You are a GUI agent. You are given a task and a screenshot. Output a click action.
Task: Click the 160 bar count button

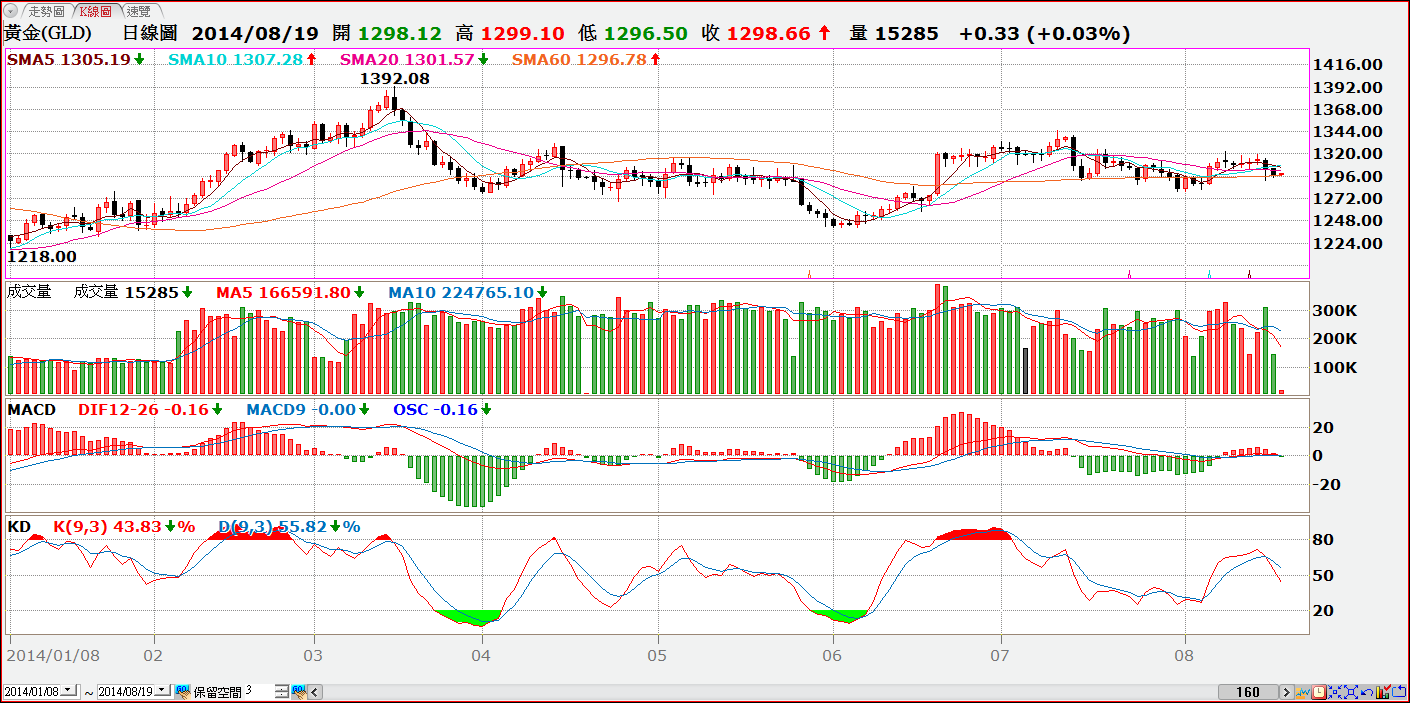click(x=1248, y=692)
